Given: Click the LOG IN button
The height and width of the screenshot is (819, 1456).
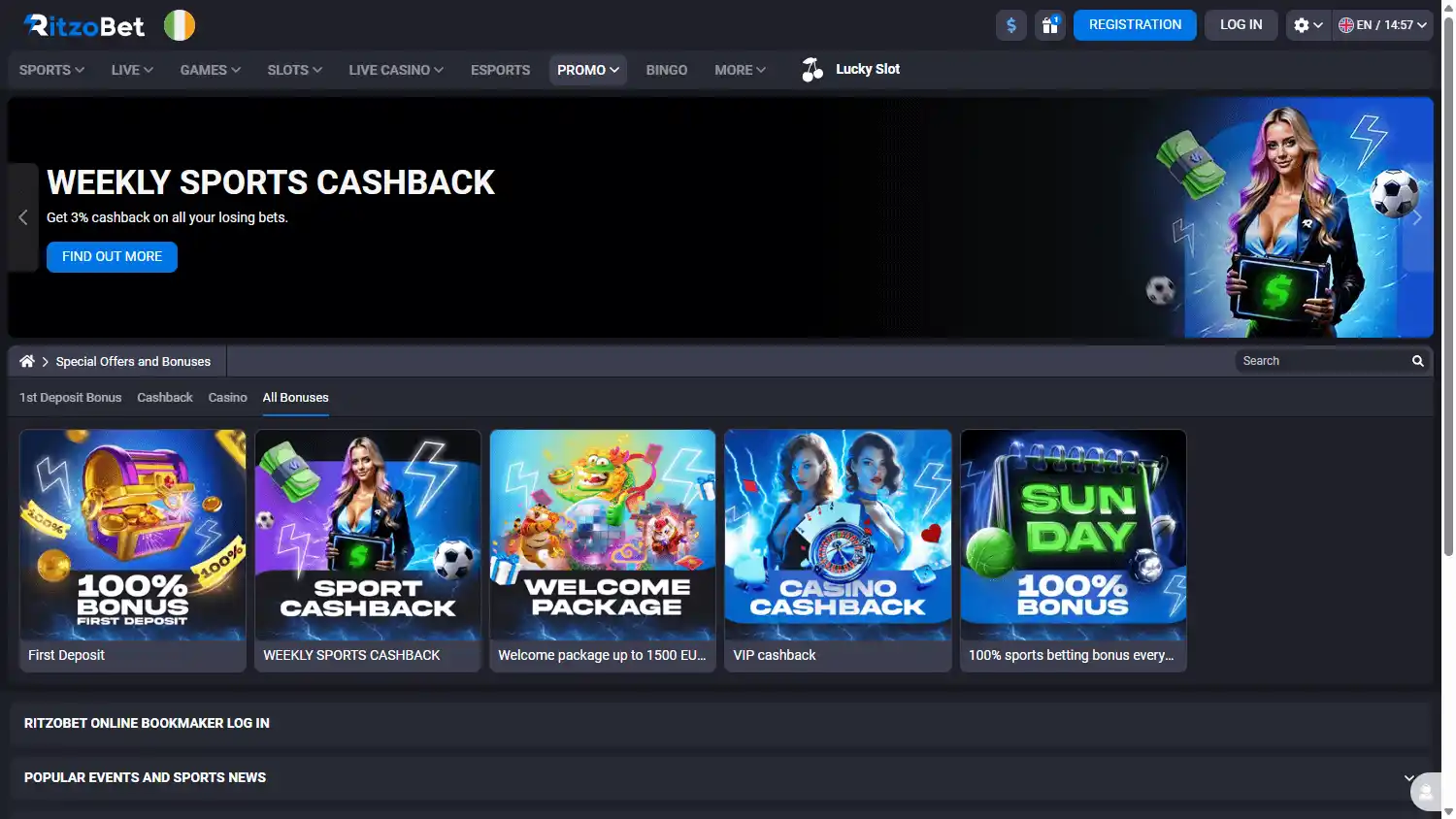Looking at the screenshot, I should (x=1241, y=25).
